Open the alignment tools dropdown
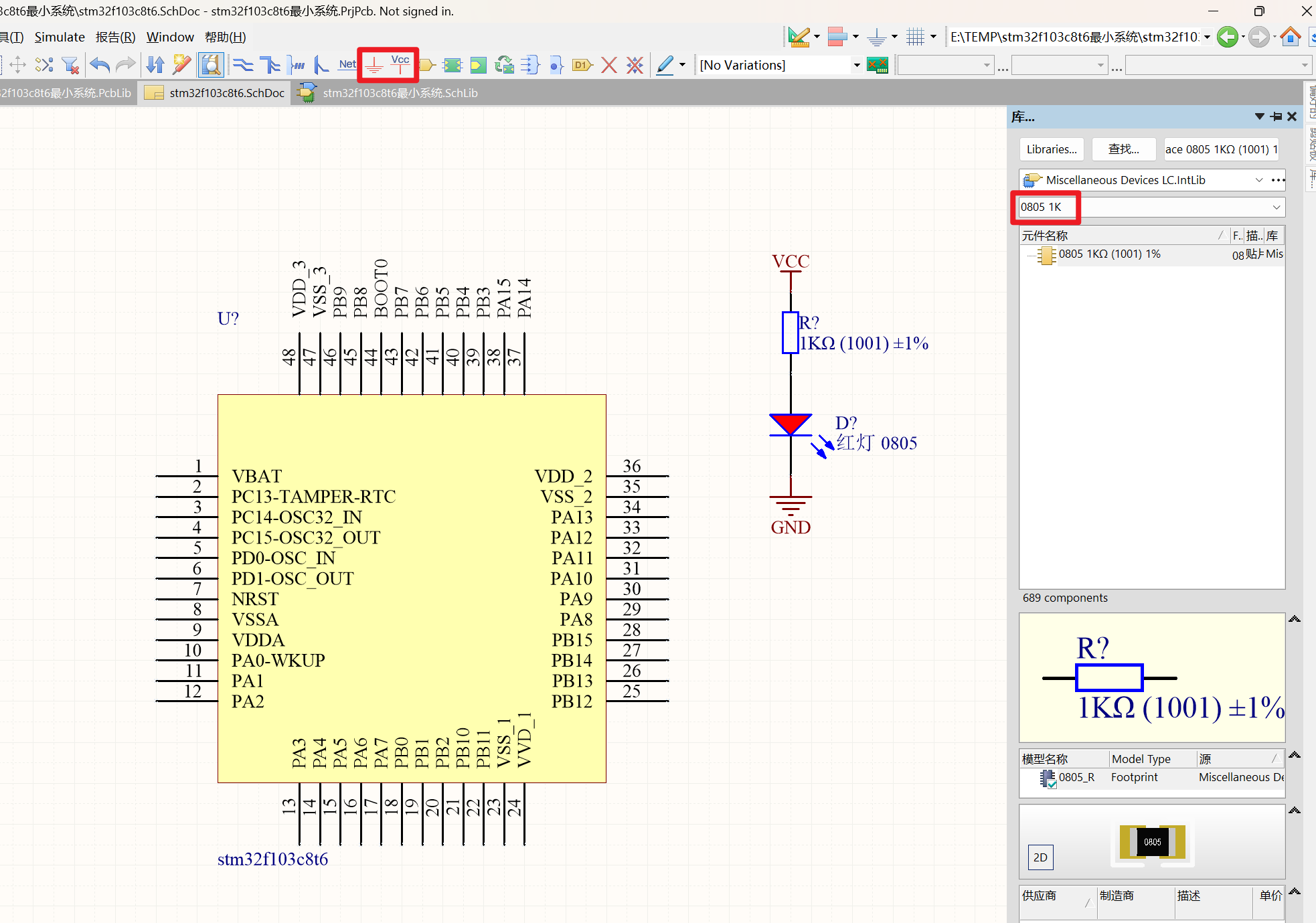1316x923 pixels. [x=855, y=37]
